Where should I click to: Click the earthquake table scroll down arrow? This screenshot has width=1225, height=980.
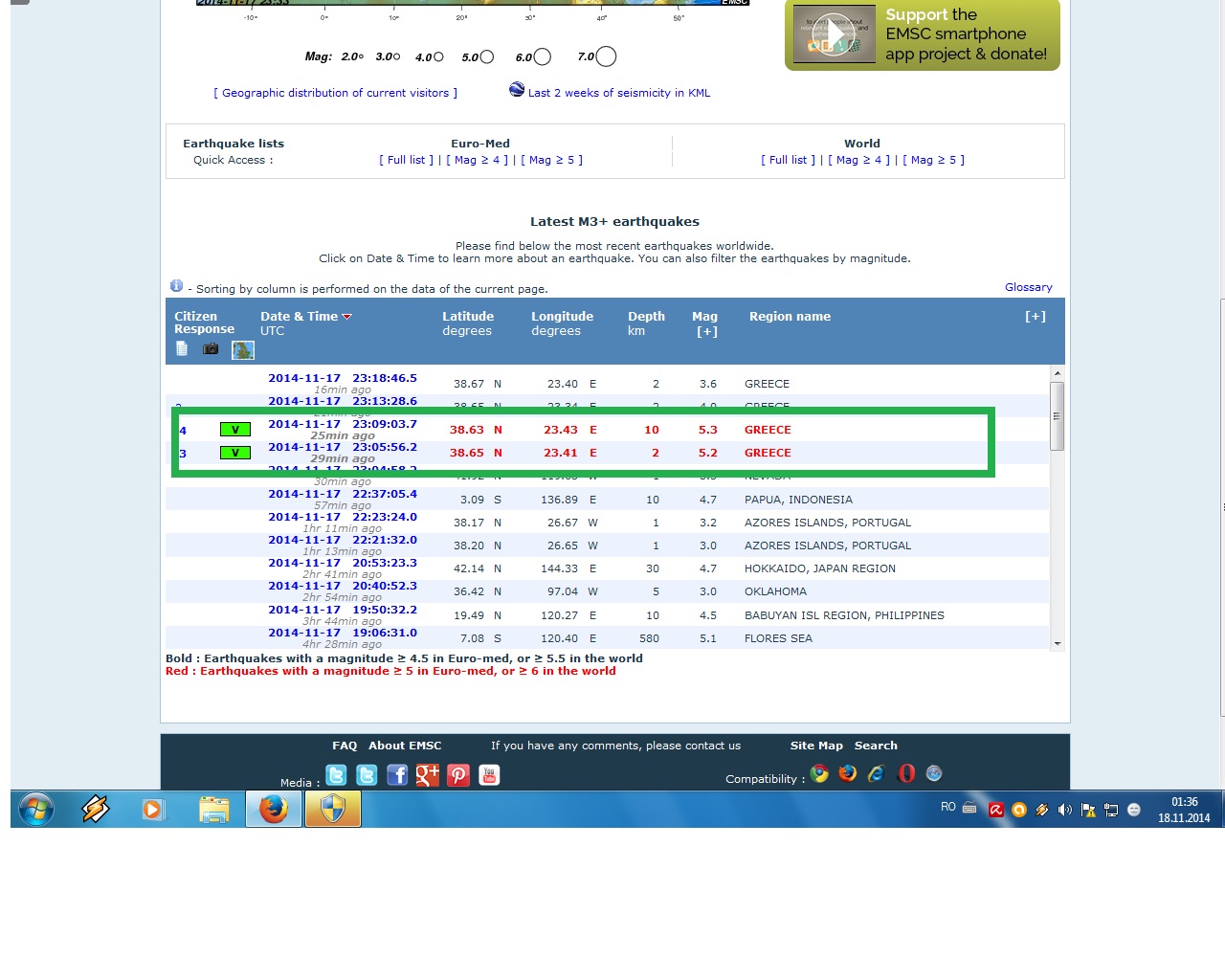(x=1058, y=643)
